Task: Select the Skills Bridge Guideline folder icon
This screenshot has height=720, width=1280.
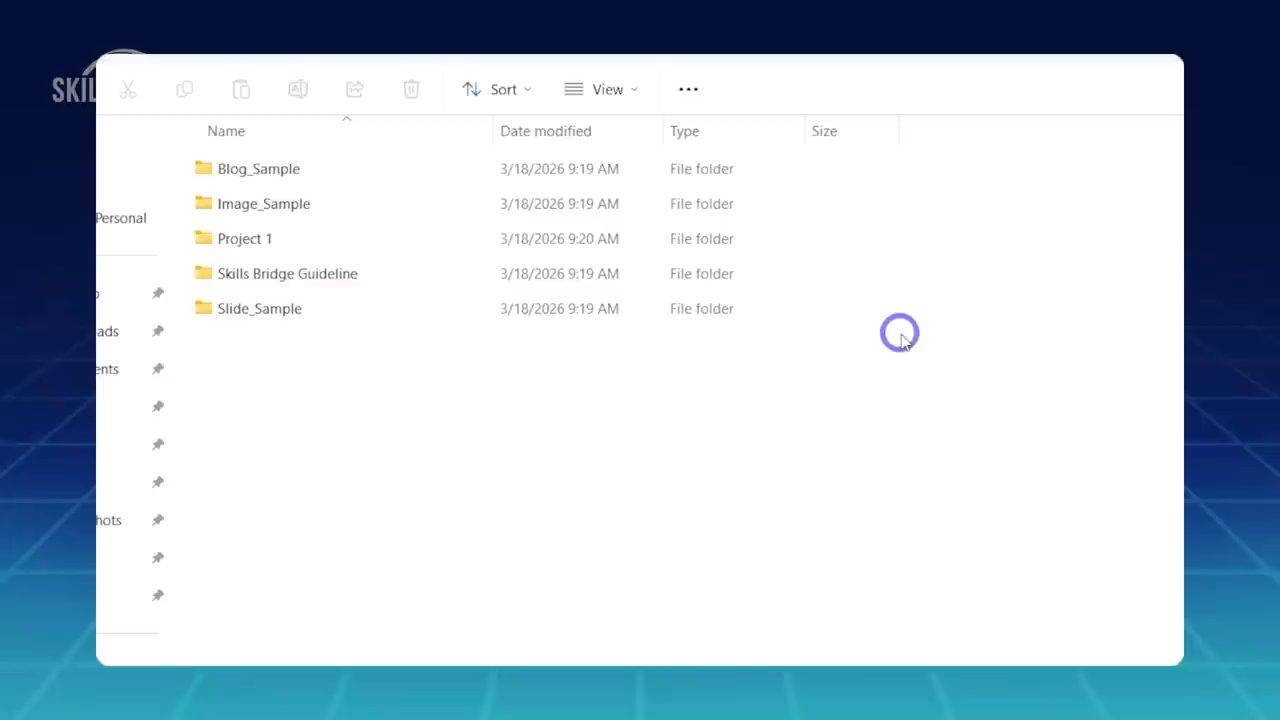Action: click(203, 273)
